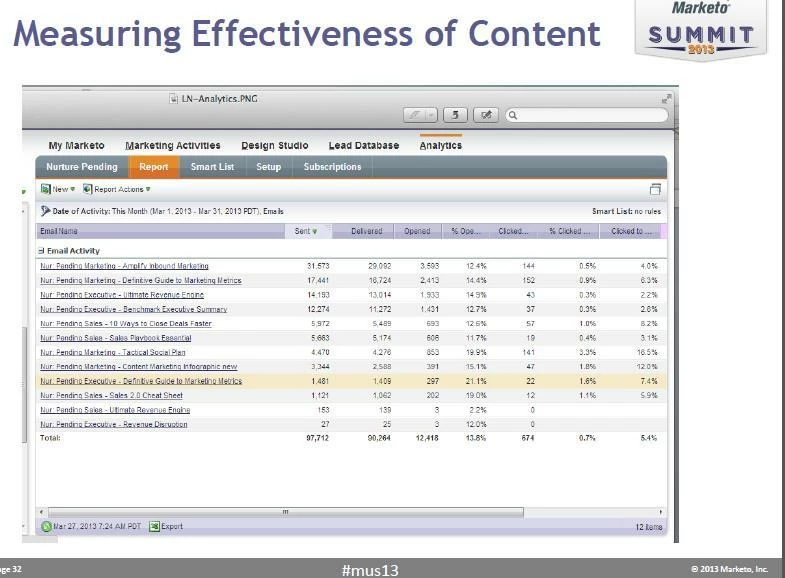Open Nur: Pending Marketing - Amplify Inbound Marketing
The height and width of the screenshot is (578, 785).
pyautogui.click(x=124, y=266)
